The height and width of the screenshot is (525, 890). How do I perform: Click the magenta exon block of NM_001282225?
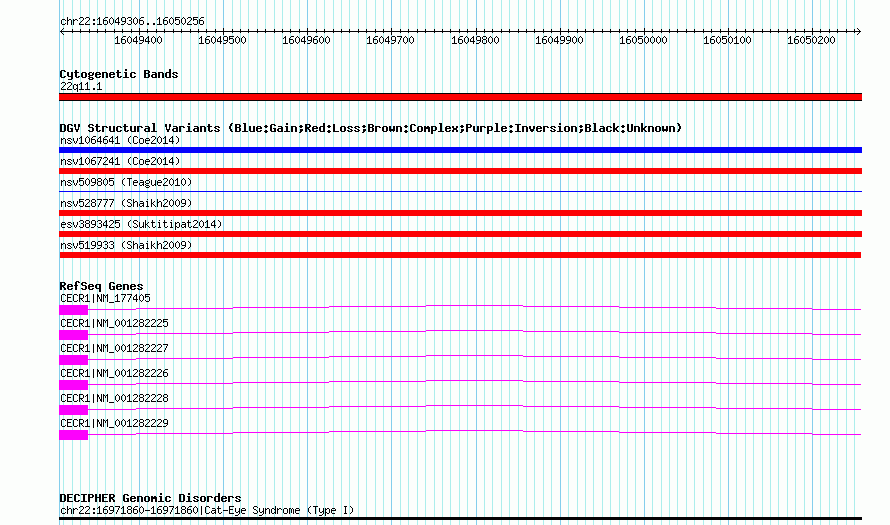(x=73, y=334)
